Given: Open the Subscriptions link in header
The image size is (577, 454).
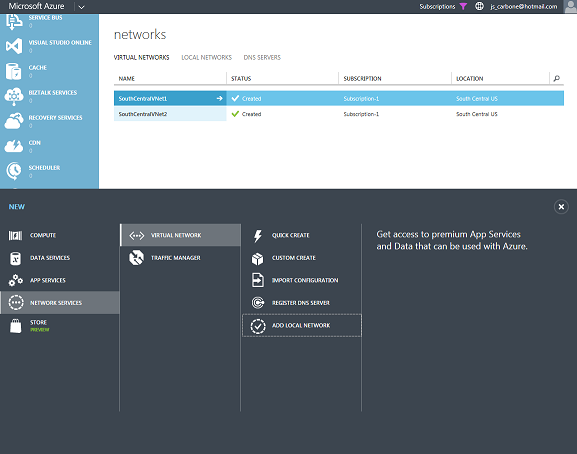Looking at the screenshot, I should point(437,7).
